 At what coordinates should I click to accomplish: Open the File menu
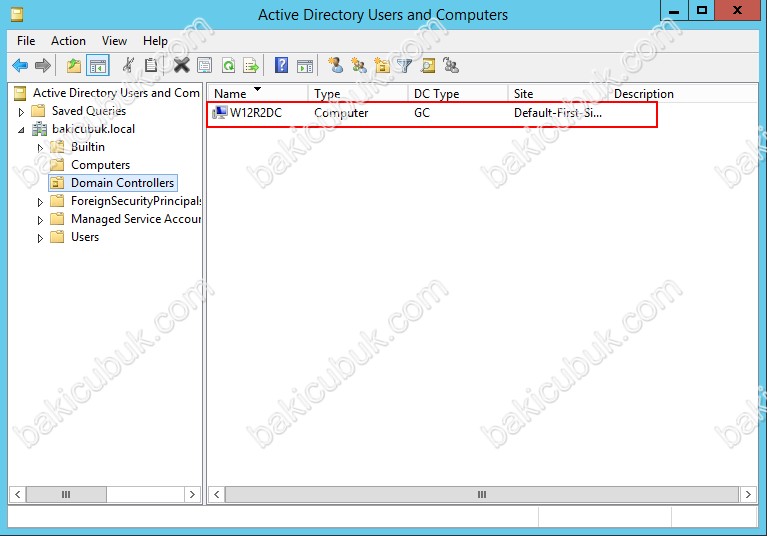(x=26, y=41)
